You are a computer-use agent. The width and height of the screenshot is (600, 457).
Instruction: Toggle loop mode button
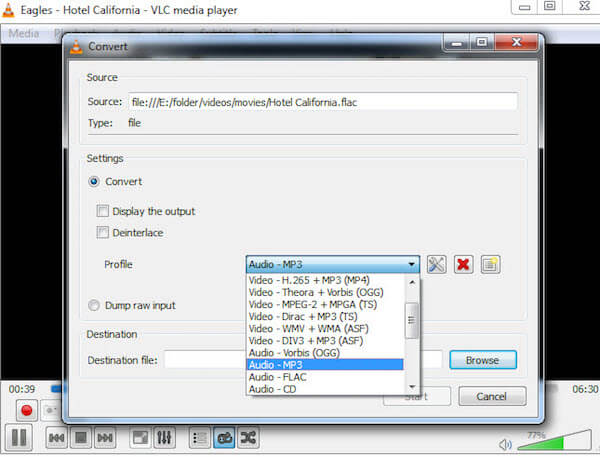click(x=224, y=437)
